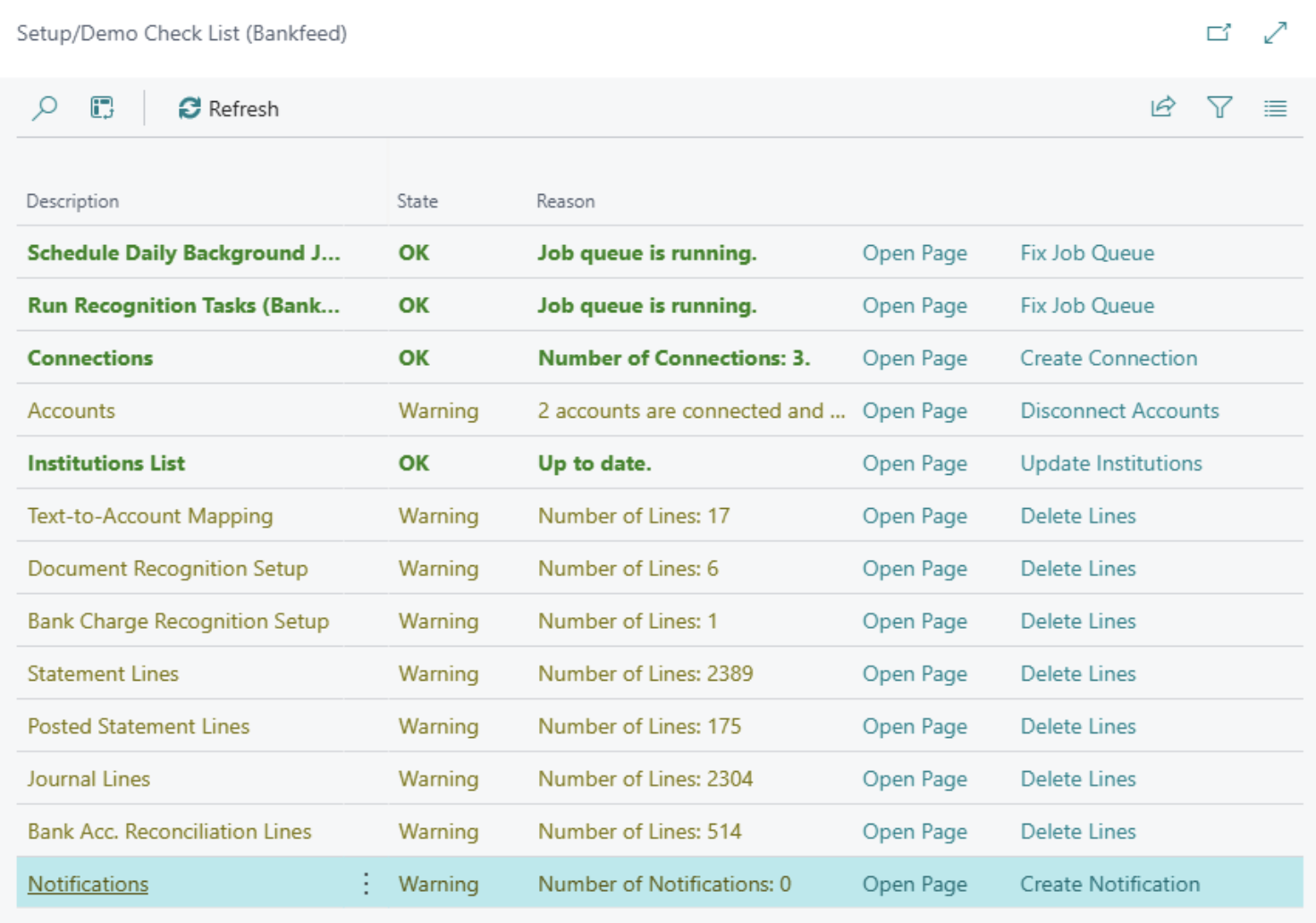Click Fix Job Queue for Schedule Daily Background row
This screenshot has width=1316, height=923.
coord(1087,253)
